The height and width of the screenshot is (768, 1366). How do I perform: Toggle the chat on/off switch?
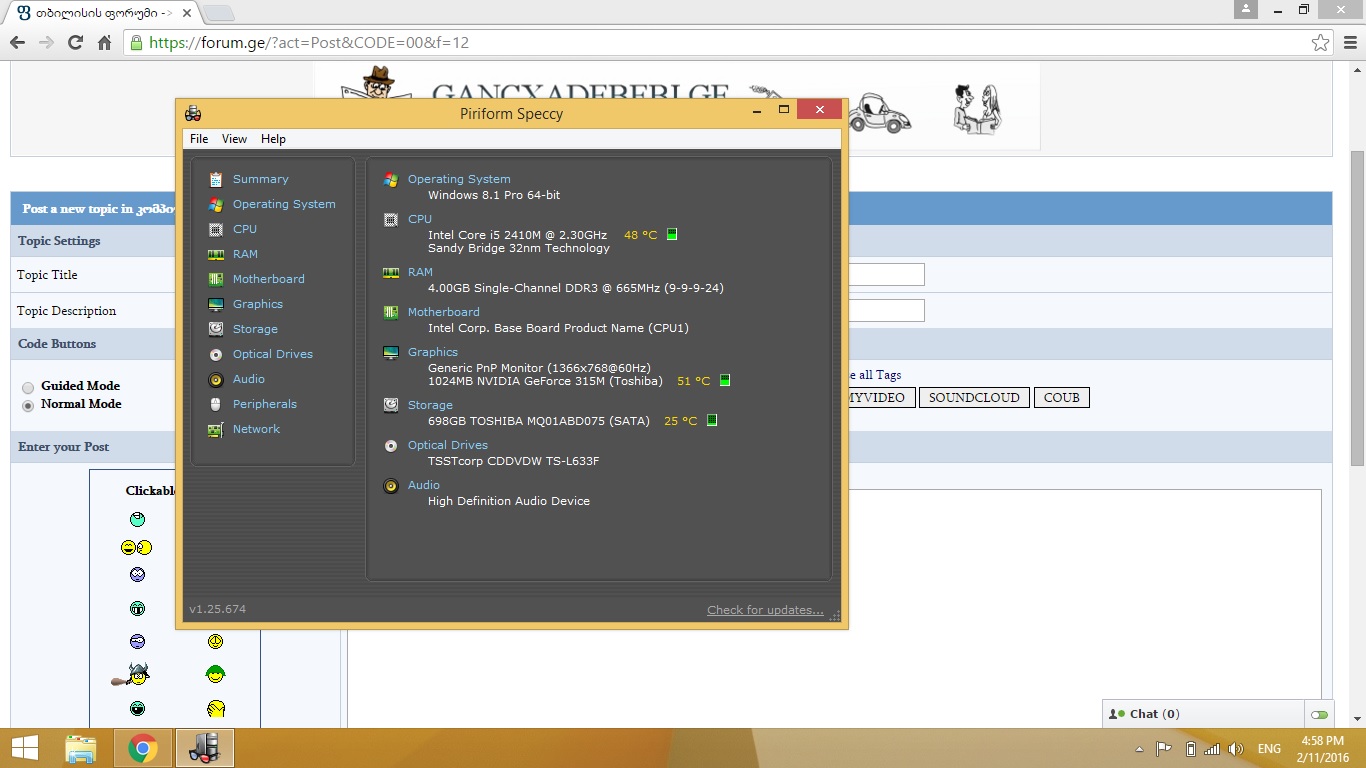click(1319, 714)
